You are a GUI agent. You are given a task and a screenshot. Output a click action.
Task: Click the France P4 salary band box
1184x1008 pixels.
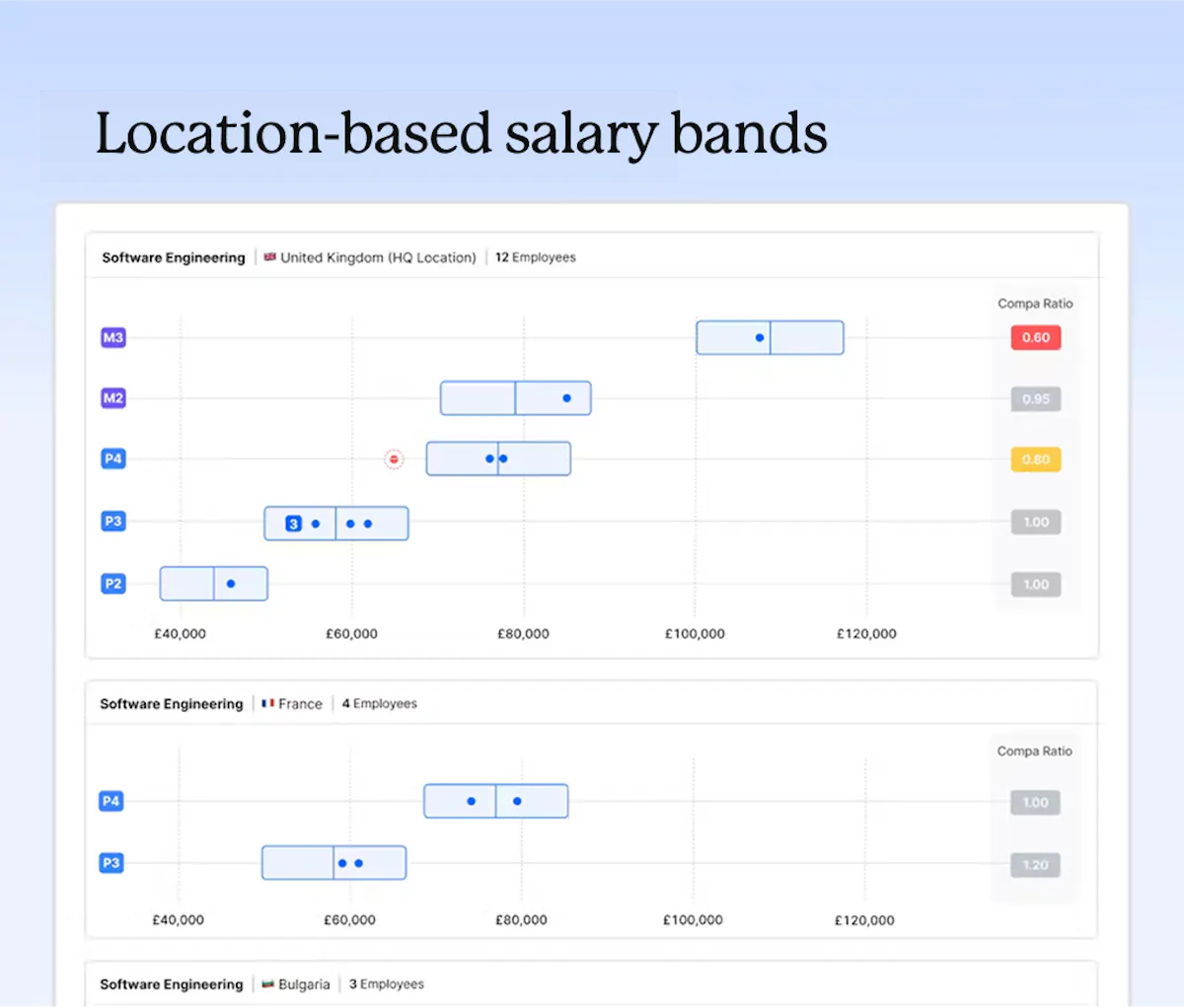click(496, 801)
